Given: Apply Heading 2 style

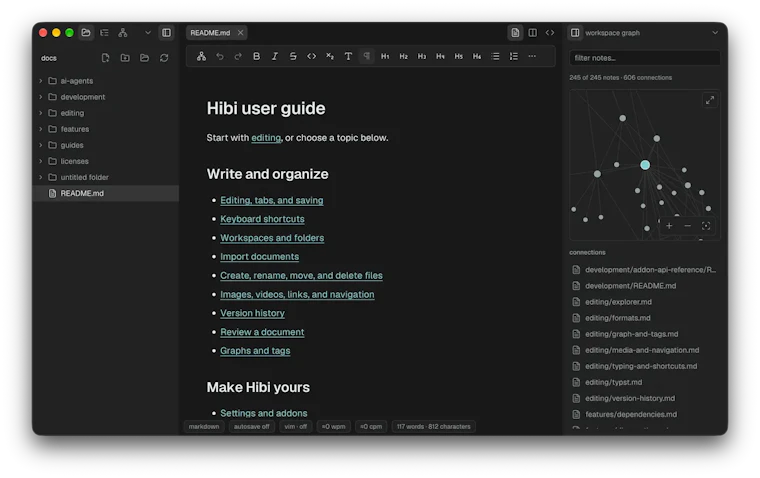Looking at the screenshot, I should click(x=403, y=56).
